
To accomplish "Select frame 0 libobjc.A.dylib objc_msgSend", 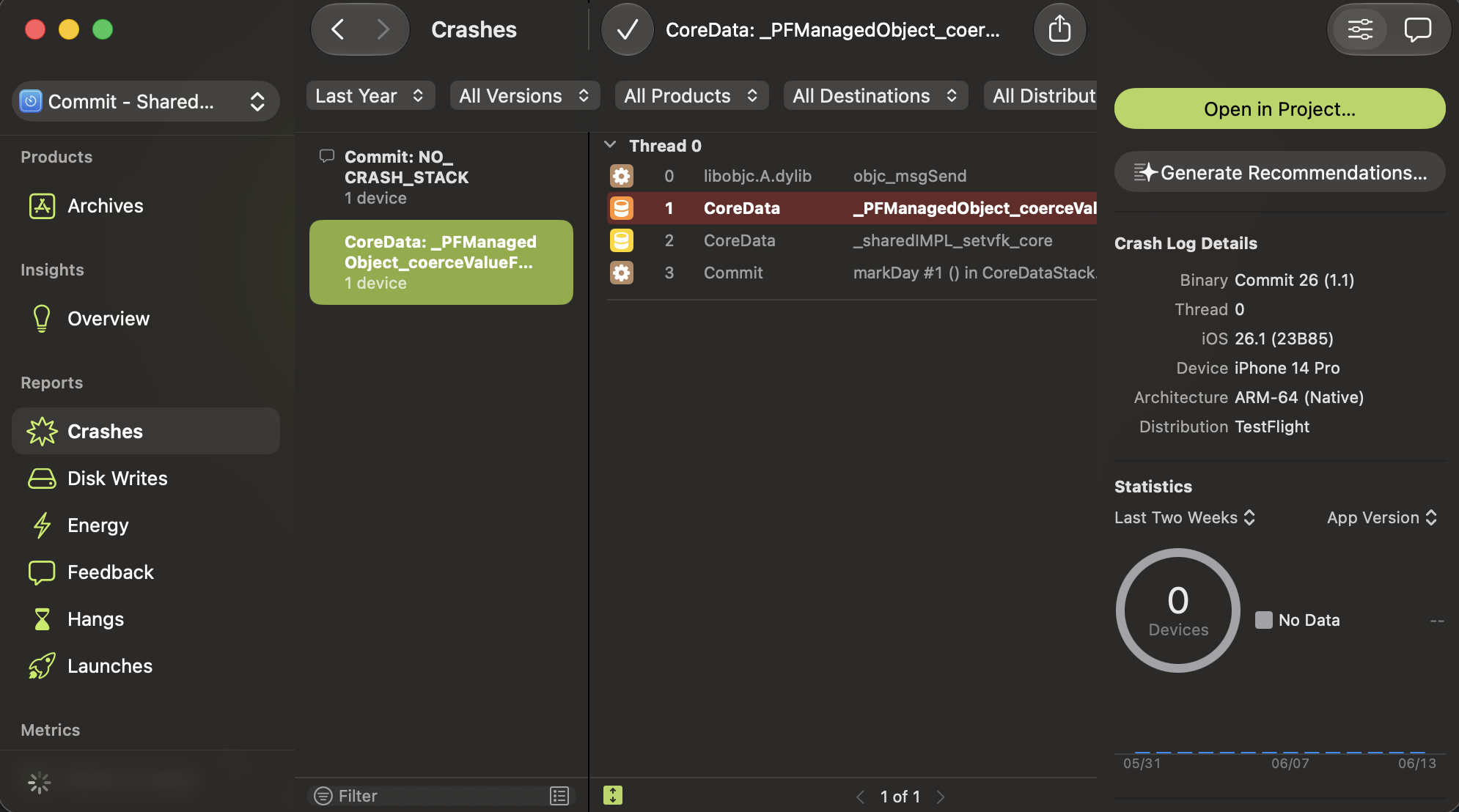I will [x=852, y=176].
